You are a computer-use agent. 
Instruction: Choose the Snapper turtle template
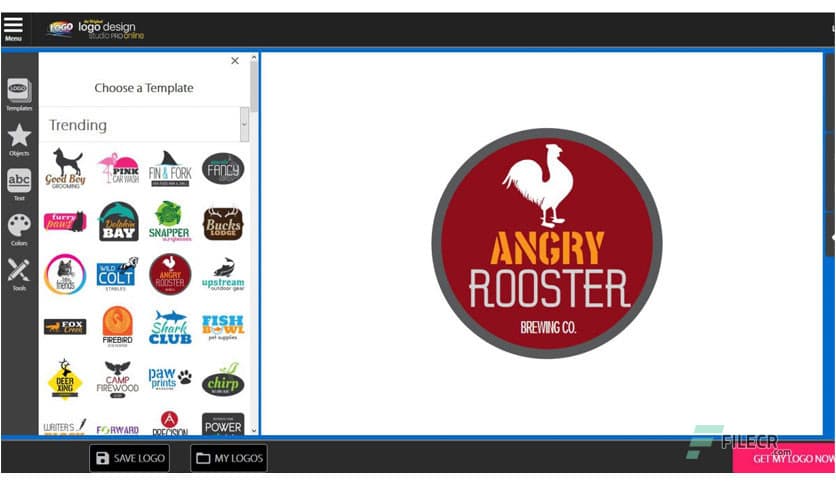[170, 221]
